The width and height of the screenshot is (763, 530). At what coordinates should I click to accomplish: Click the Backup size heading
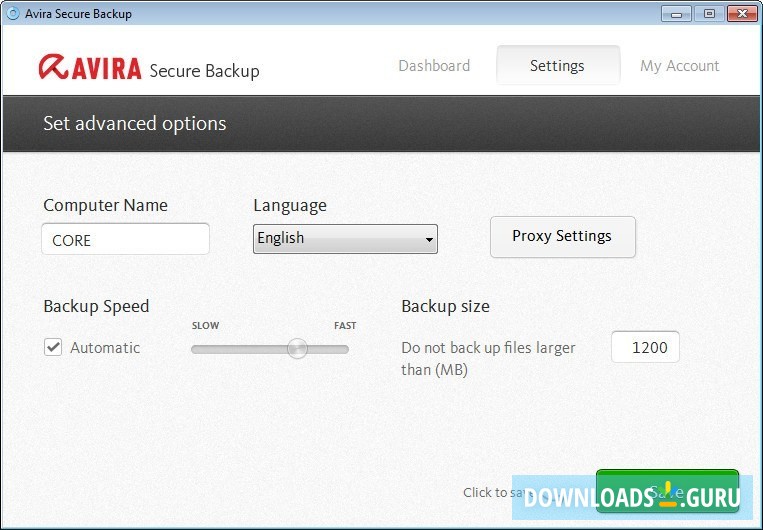(445, 306)
